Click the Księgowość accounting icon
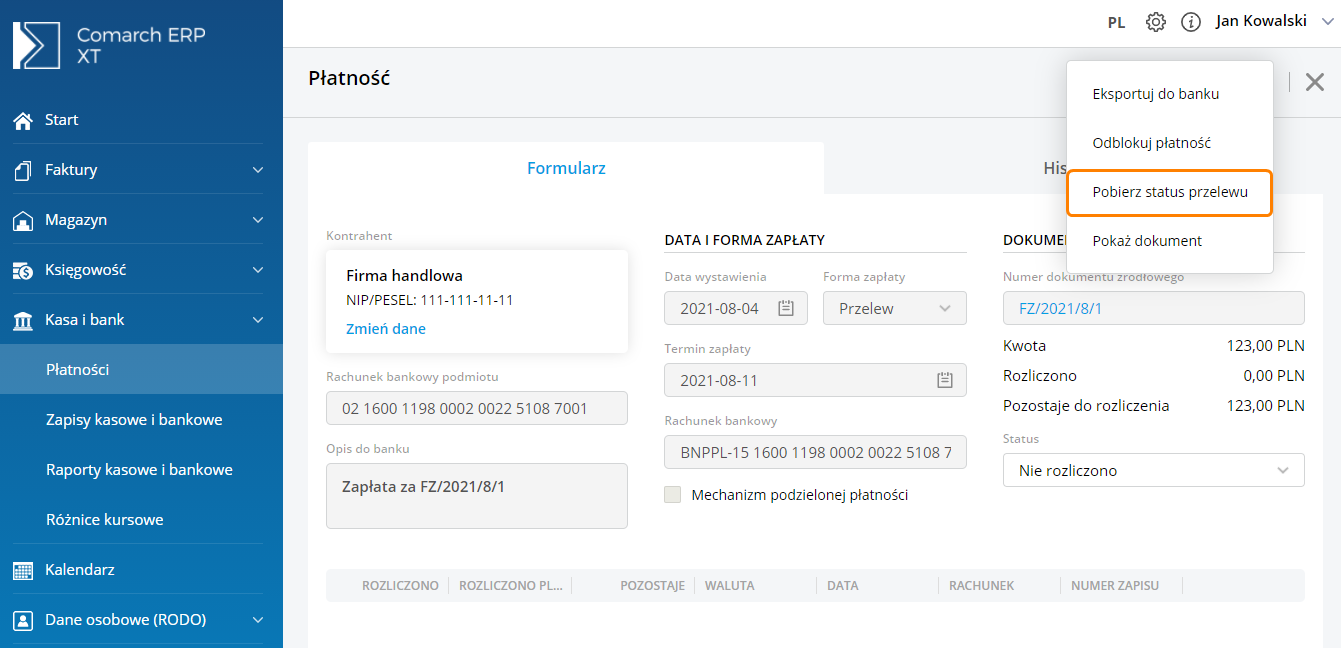 (x=23, y=270)
